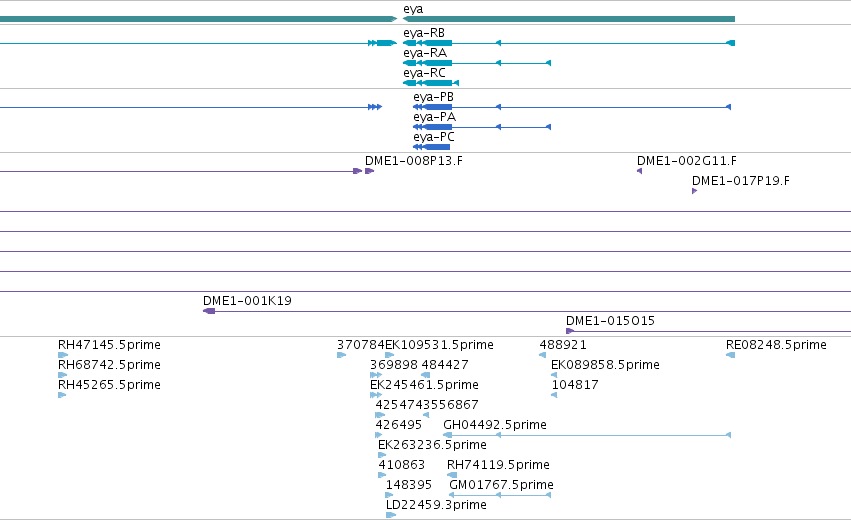The width and height of the screenshot is (851, 520).
Task: Select the RE08248.5prime arrow glyph
Action: (731, 355)
